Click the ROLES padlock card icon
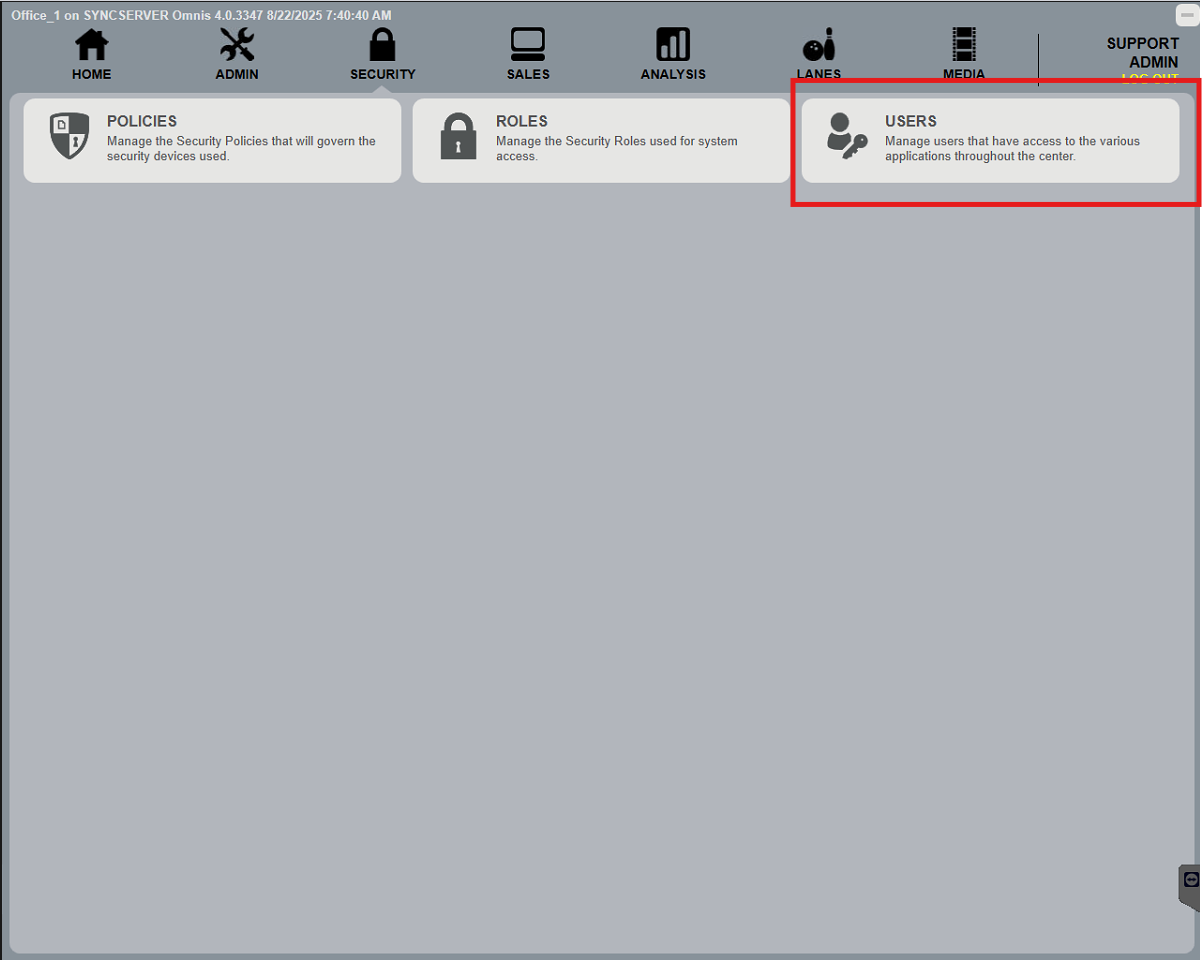This screenshot has height=960, width=1202. coord(458,136)
